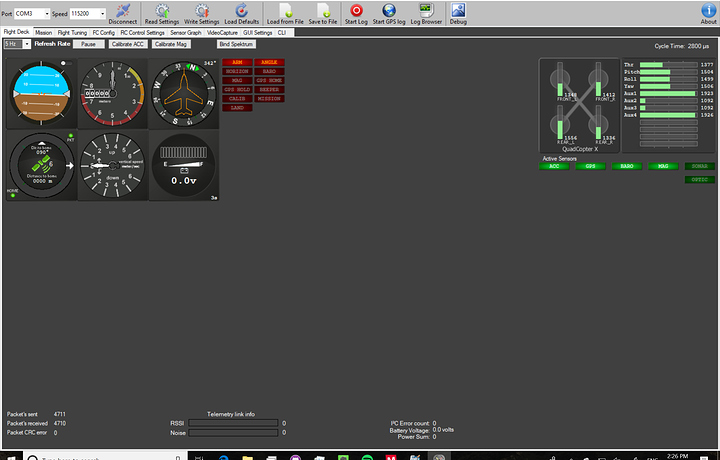The image size is (720, 460).
Task: Open the About info icon
Action: 708,10
